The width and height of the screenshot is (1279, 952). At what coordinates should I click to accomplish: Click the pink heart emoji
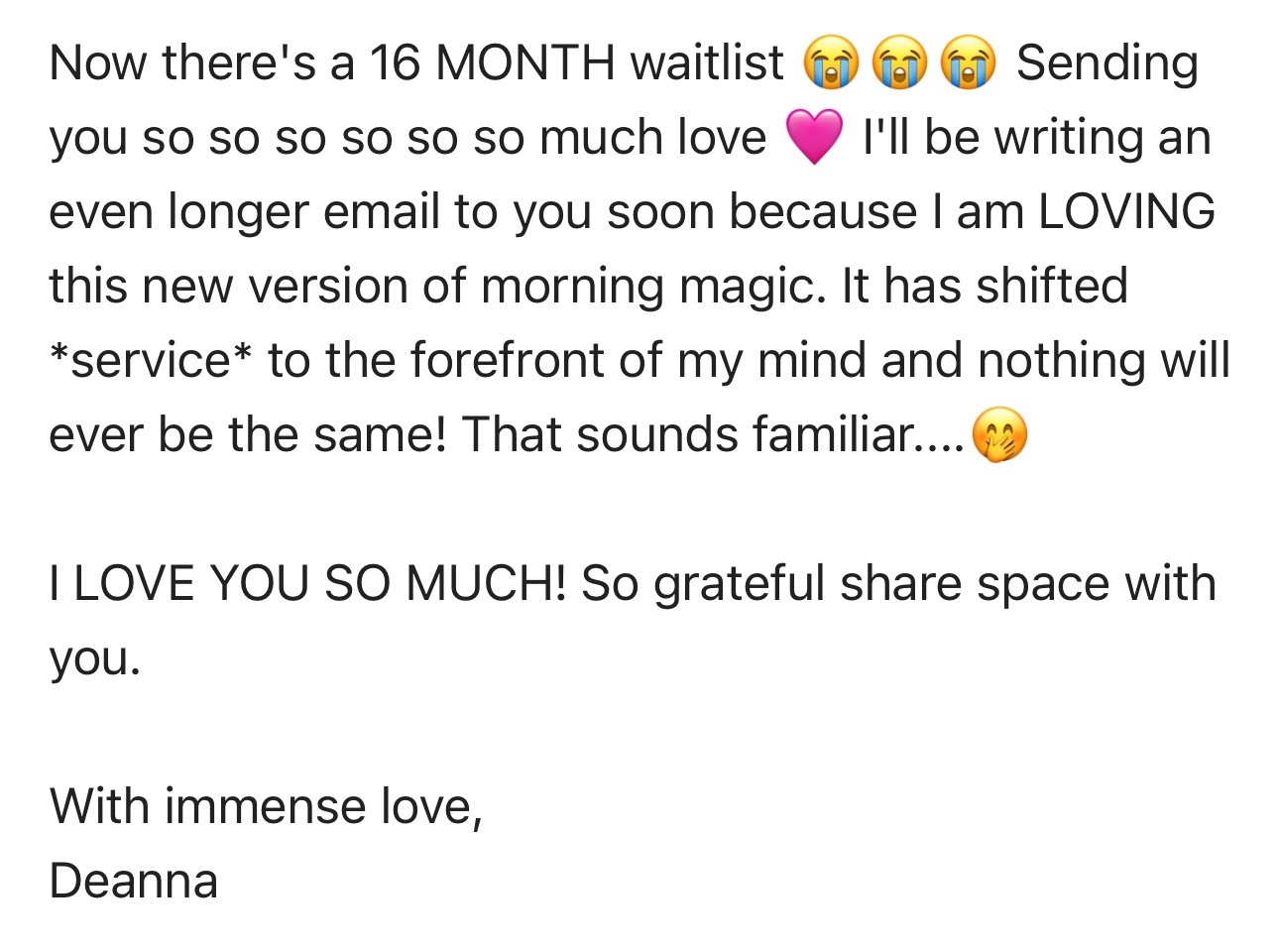point(814,137)
